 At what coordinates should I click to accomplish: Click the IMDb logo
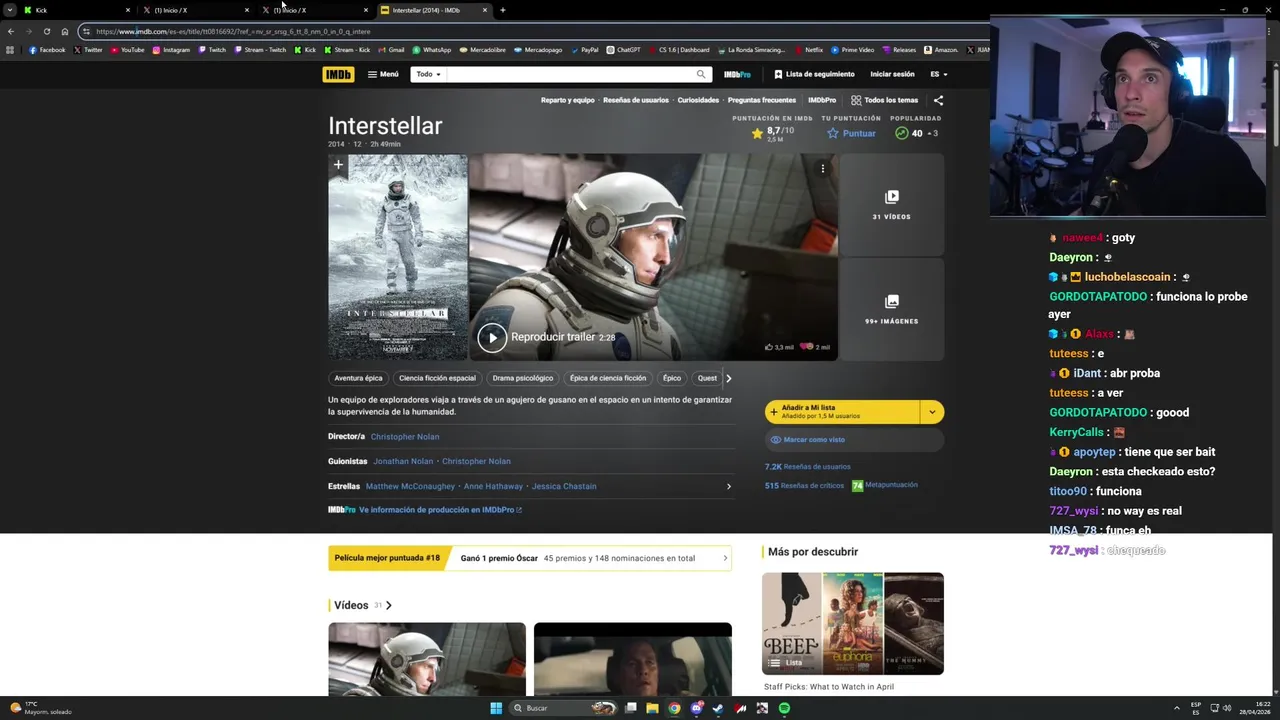click(x=338, y=74)
